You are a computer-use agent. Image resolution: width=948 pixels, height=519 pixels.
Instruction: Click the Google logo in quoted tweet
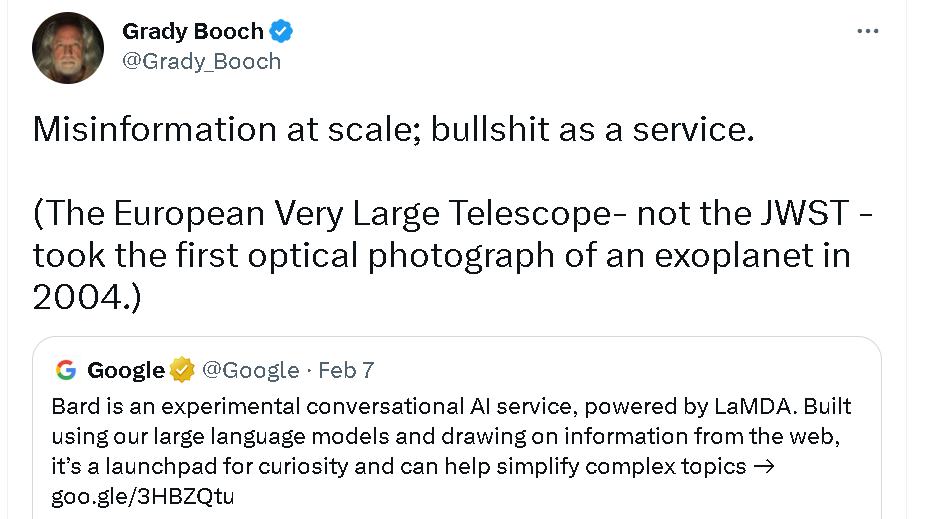pyautogui.click(x=66, y=371)
